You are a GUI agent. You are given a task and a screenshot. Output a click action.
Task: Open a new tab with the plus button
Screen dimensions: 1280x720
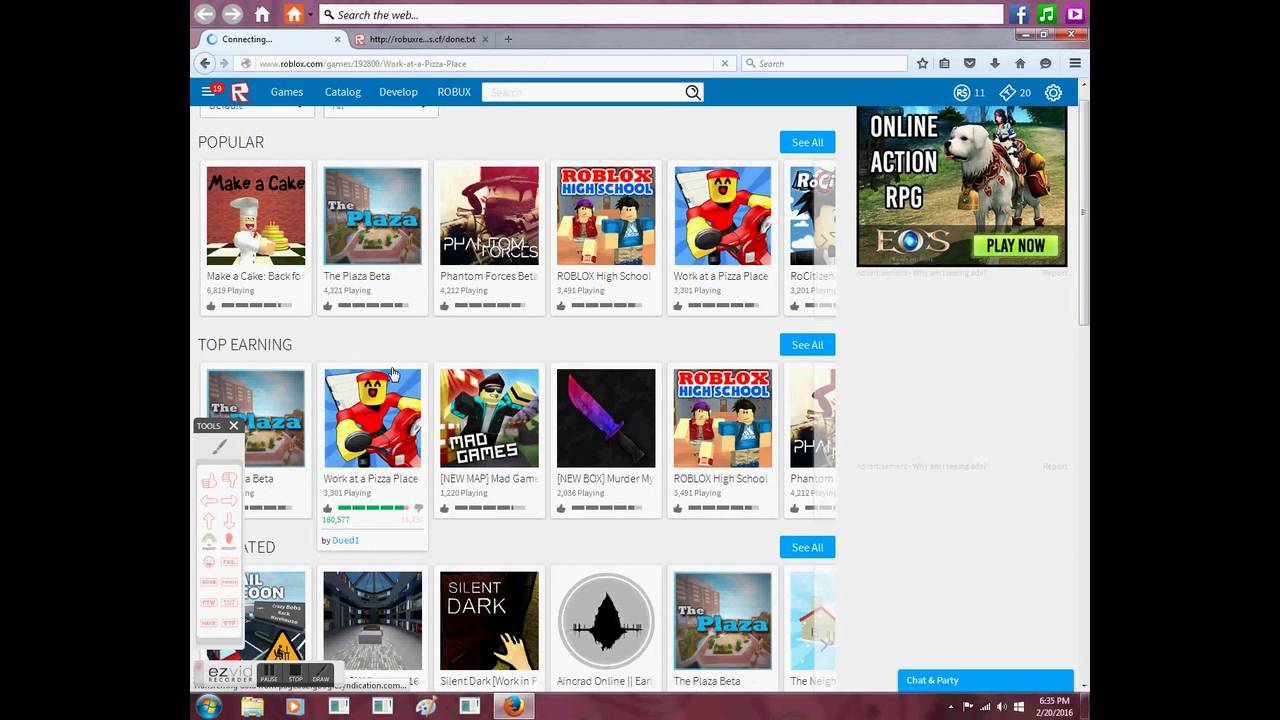tap(508, 39)
